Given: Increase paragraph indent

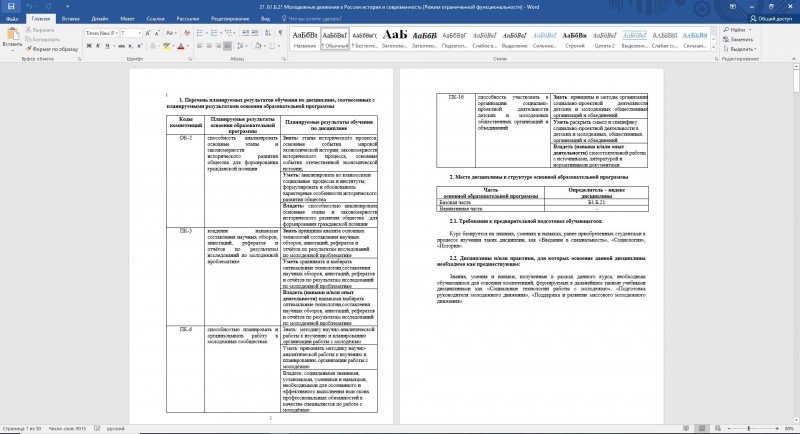Looking at the screenshot, I should pos(255,33).
